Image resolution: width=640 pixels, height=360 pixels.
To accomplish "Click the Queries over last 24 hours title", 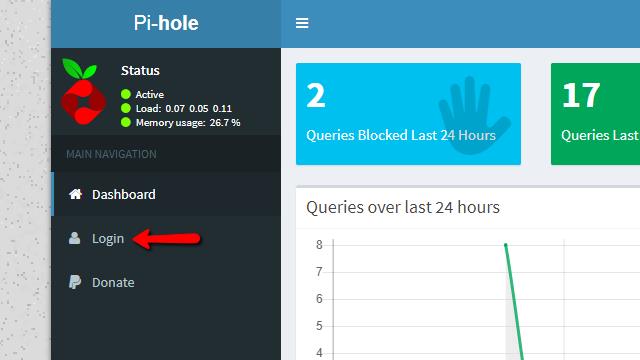I will 403,207.
